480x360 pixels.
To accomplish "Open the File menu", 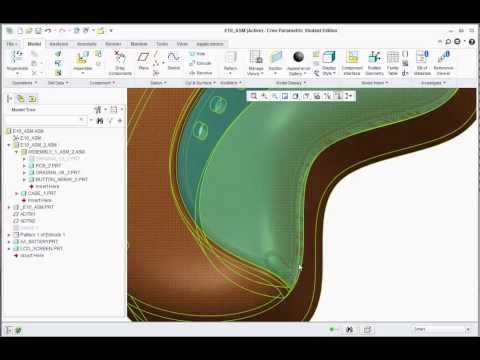I will pos(12,44).
